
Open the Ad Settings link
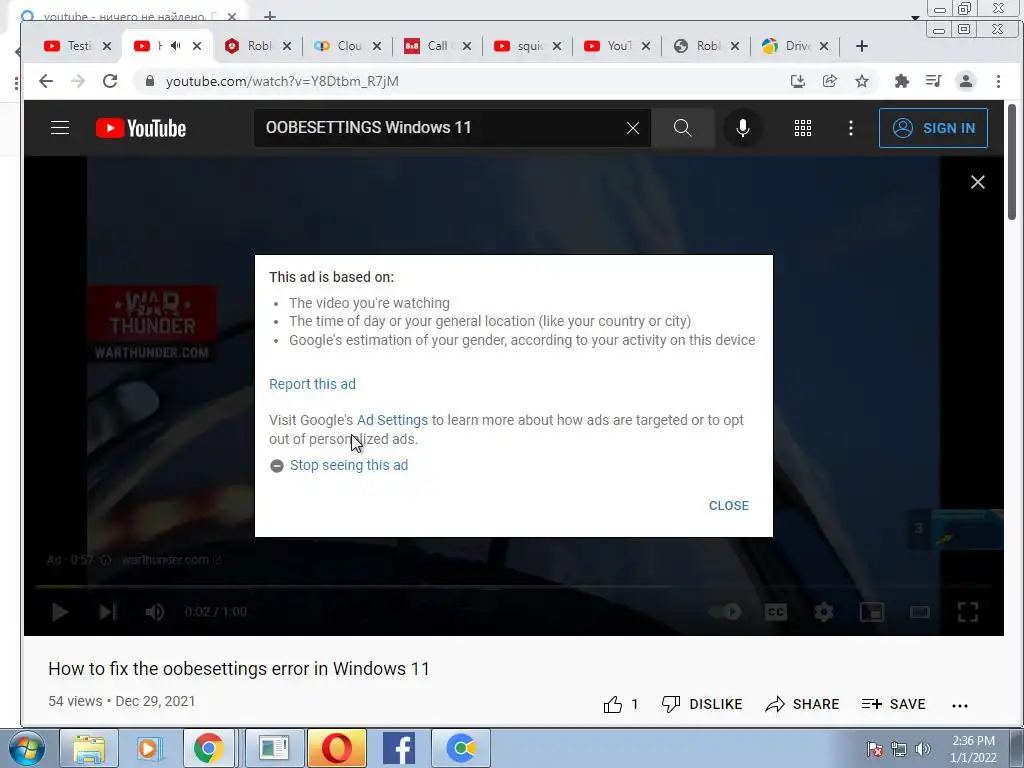click(x=392, y=420)
